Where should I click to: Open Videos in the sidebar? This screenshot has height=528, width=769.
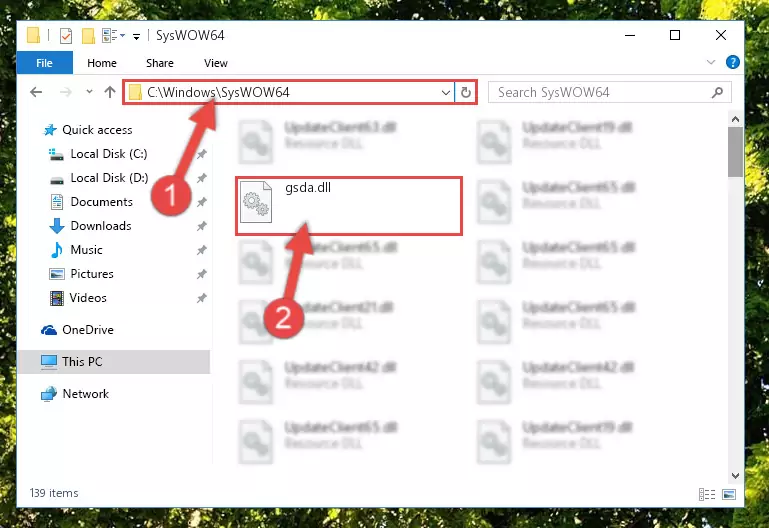[x=88, y=298]
